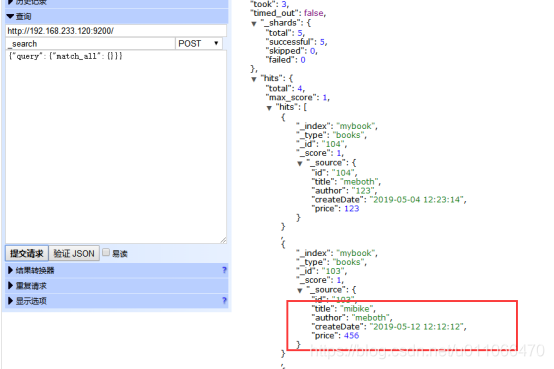554x369 pixels.
Task: Collapse the inner "hits" array node
Action: click(269, 108)
